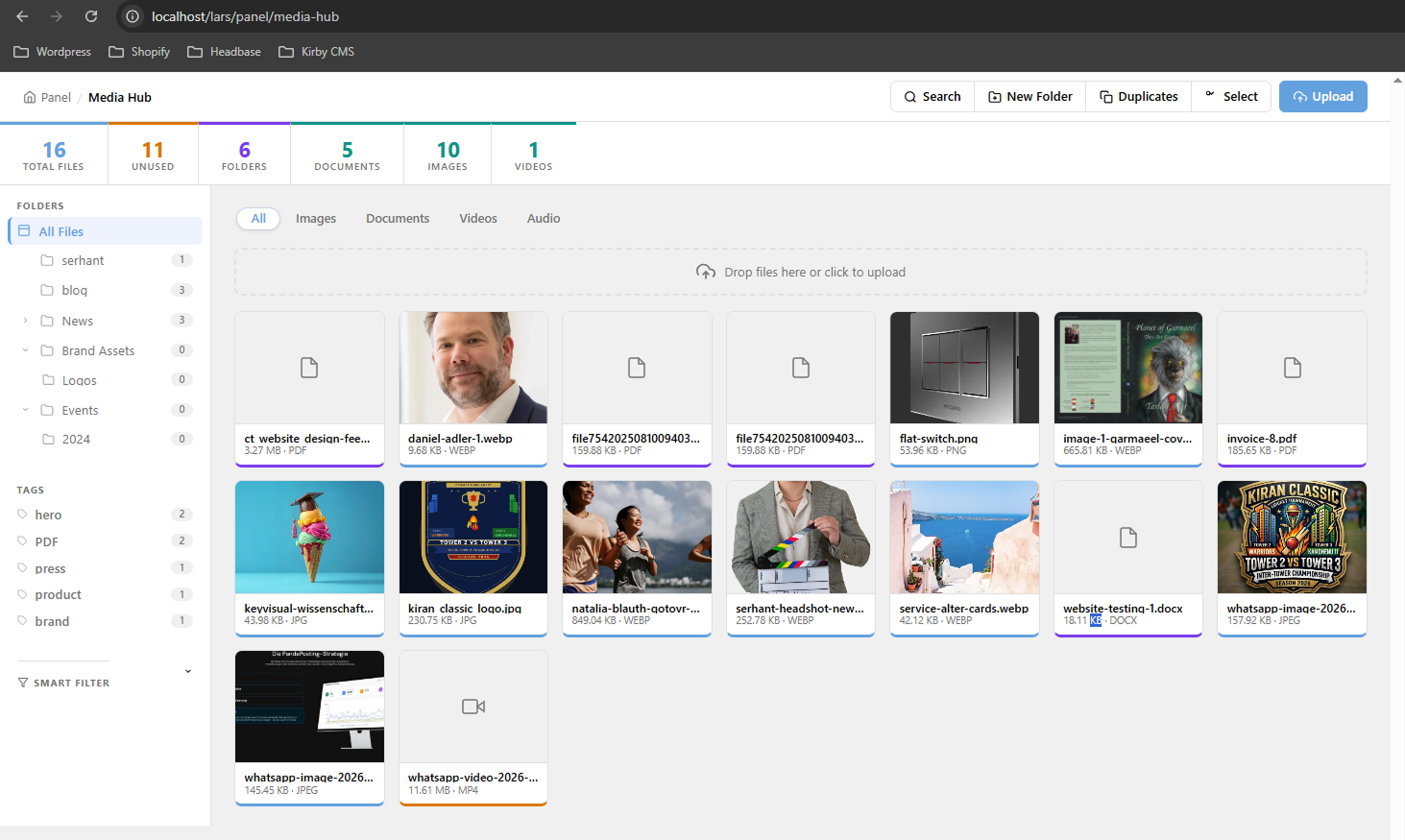Screen dimensions: 1405x840
Task: Open the flat-switch.png thumbnail
Action: pos(964,368)
